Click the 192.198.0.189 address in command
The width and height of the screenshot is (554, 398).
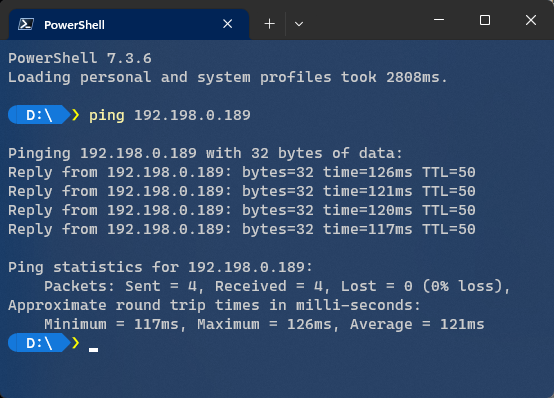coord(192,115)
